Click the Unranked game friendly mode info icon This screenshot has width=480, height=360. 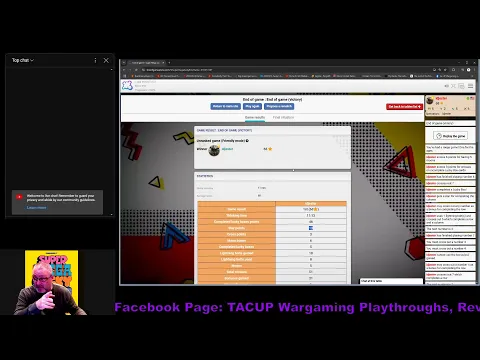point(247,141)
